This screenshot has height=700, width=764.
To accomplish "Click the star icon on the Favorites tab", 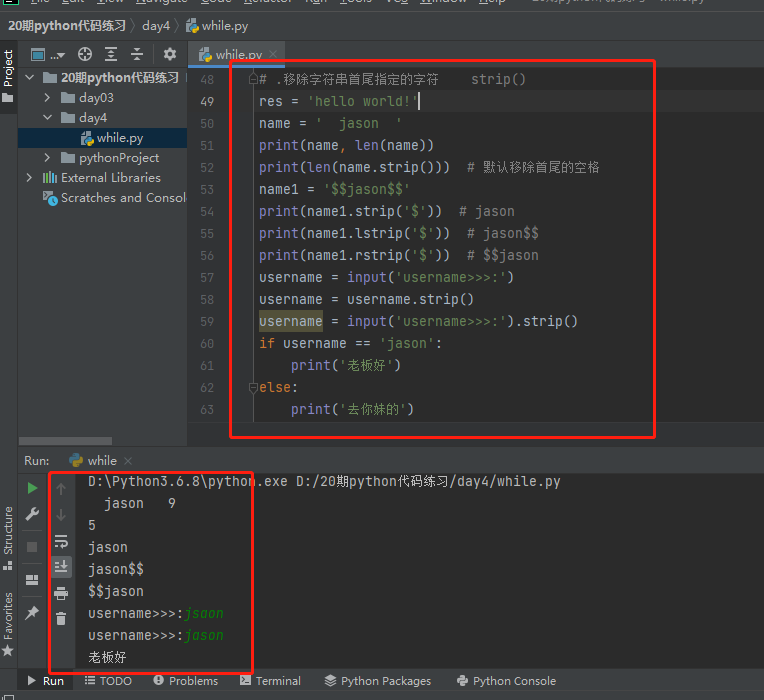I will pyautogui.click(x=8, y=650).
